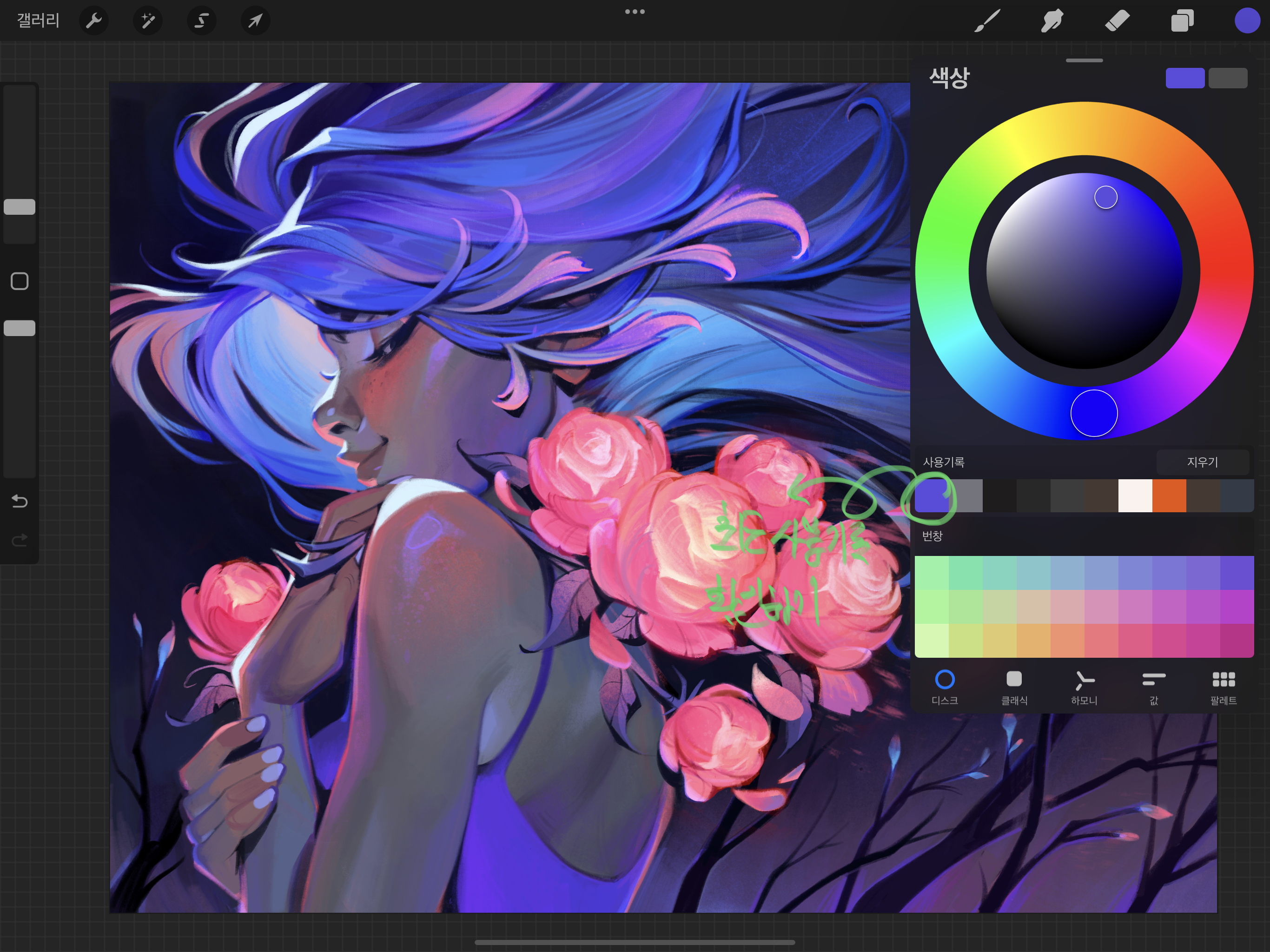
Task: Tap the color panel grab handle
Action: [x=1084, y=60]
